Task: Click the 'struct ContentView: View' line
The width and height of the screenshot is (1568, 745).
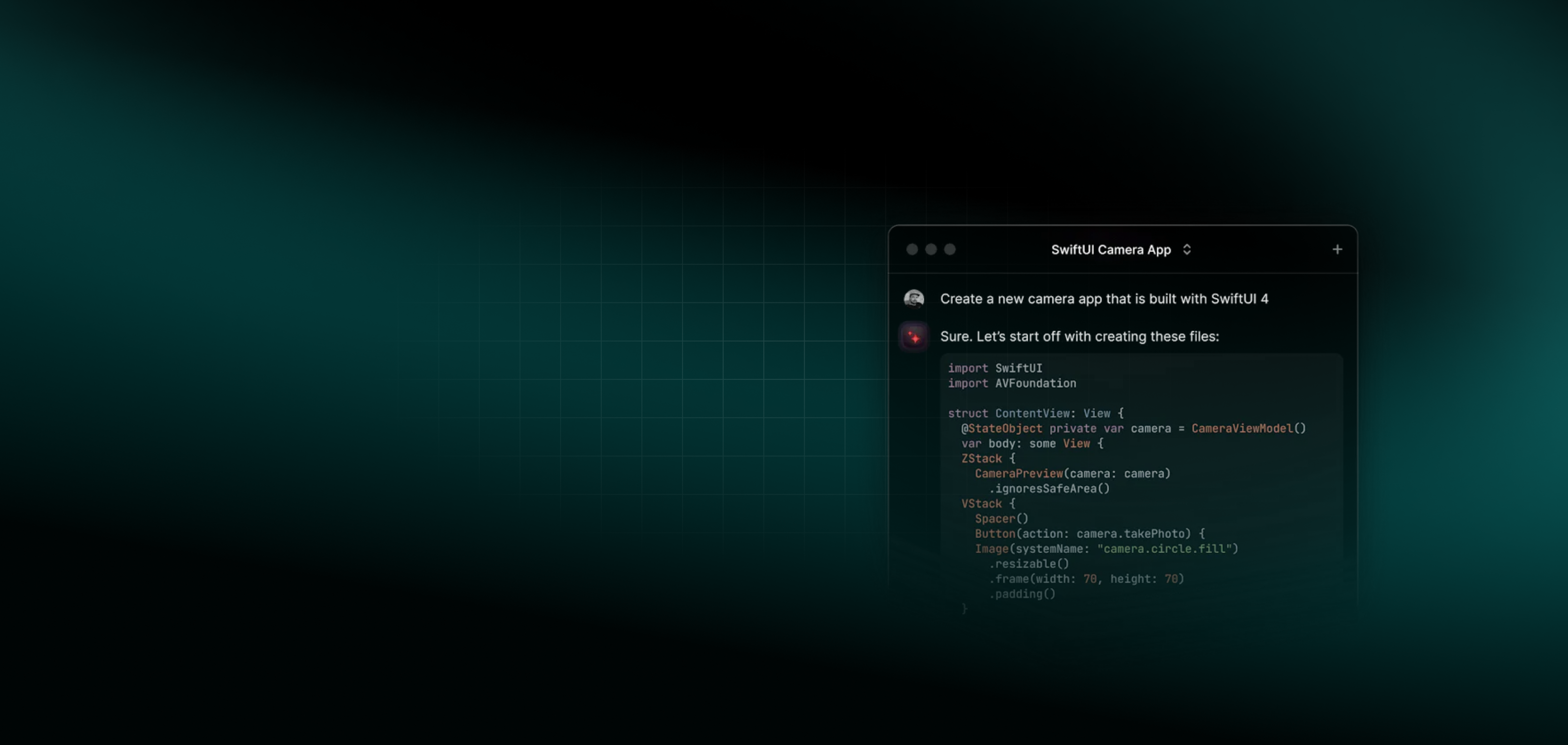Action: (x=1035, y=413)
